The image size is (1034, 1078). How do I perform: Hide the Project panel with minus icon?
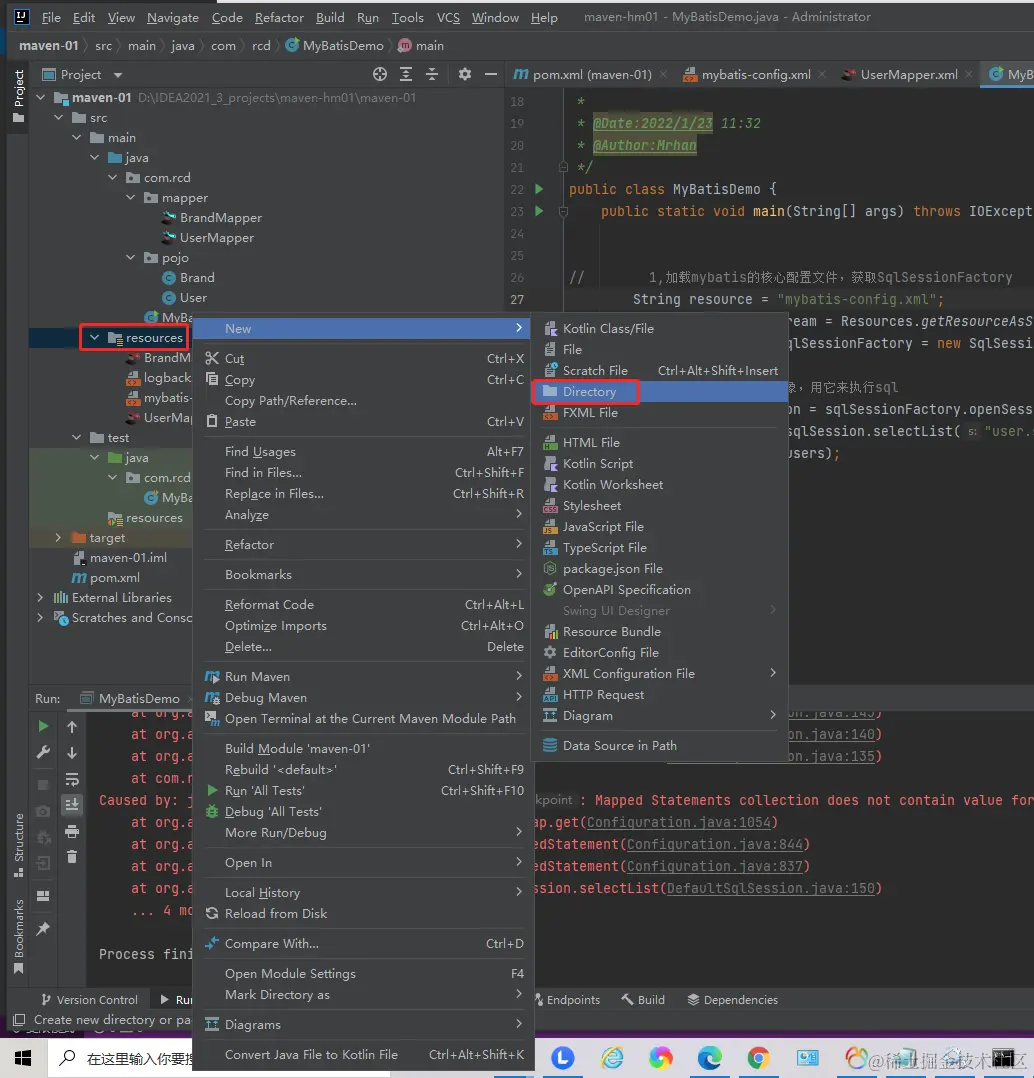pyautogui.click(x=491, y=74)
